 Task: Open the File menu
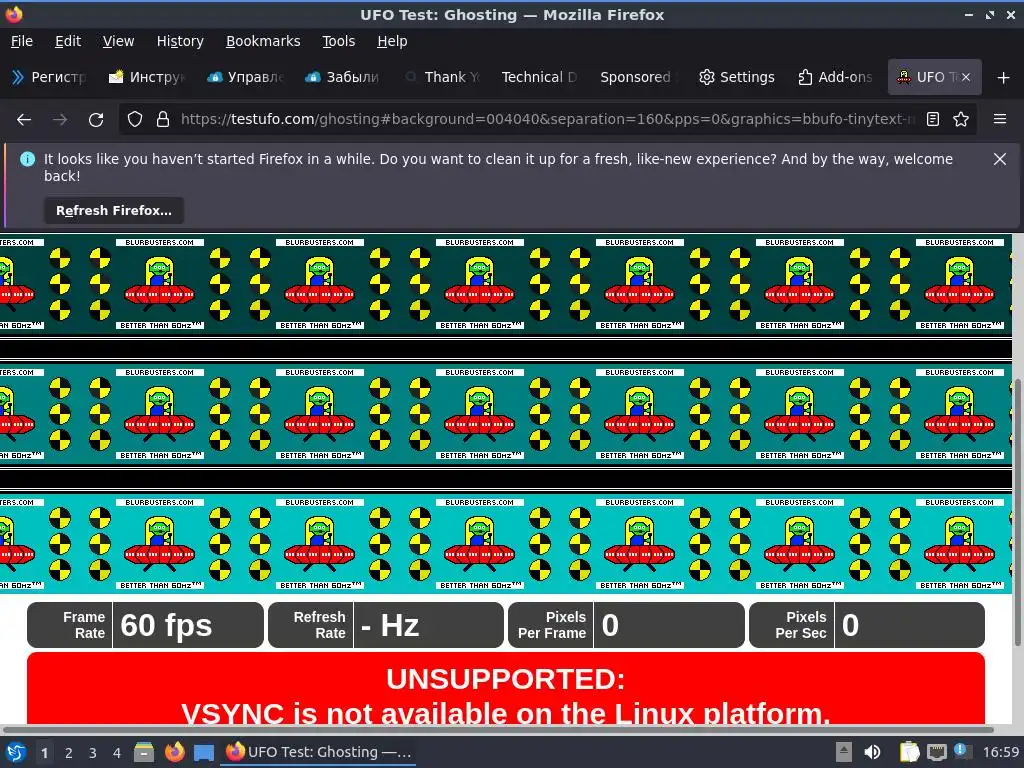click(x=22, y=41)
